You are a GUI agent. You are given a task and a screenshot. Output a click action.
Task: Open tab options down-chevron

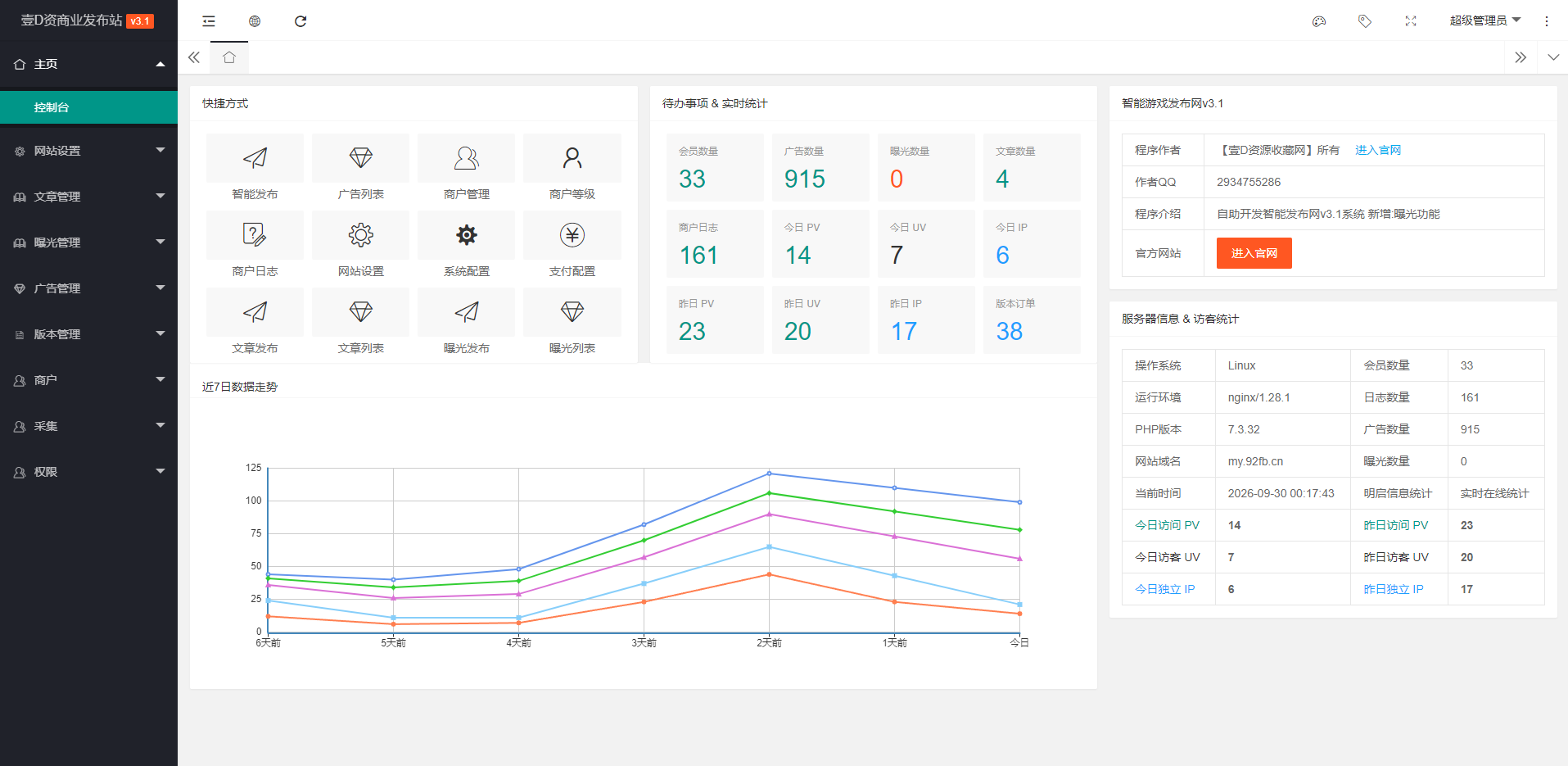1553,57
